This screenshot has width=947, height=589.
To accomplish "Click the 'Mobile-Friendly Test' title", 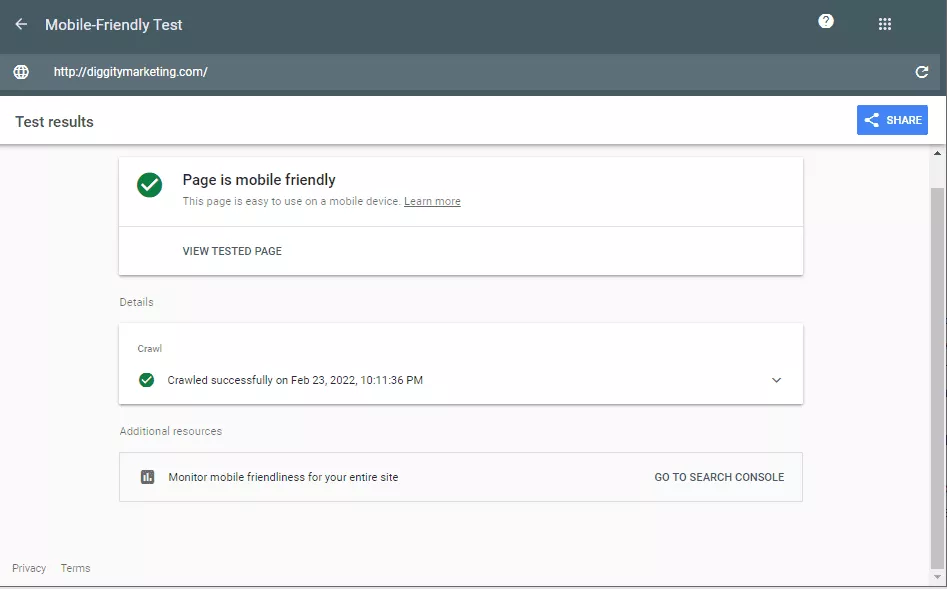I will click(114, 25).
